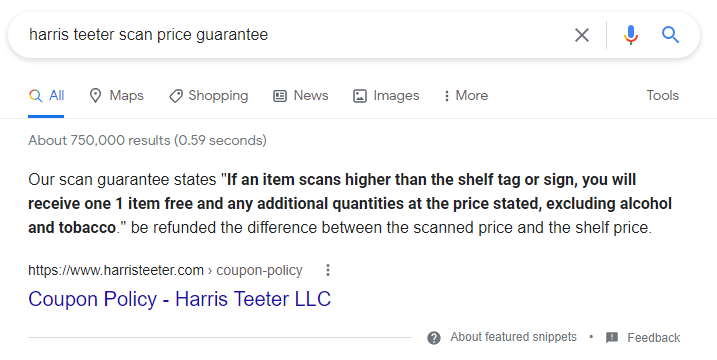
Task: Open About featured snippets link
Action: (x=513, y=337)
